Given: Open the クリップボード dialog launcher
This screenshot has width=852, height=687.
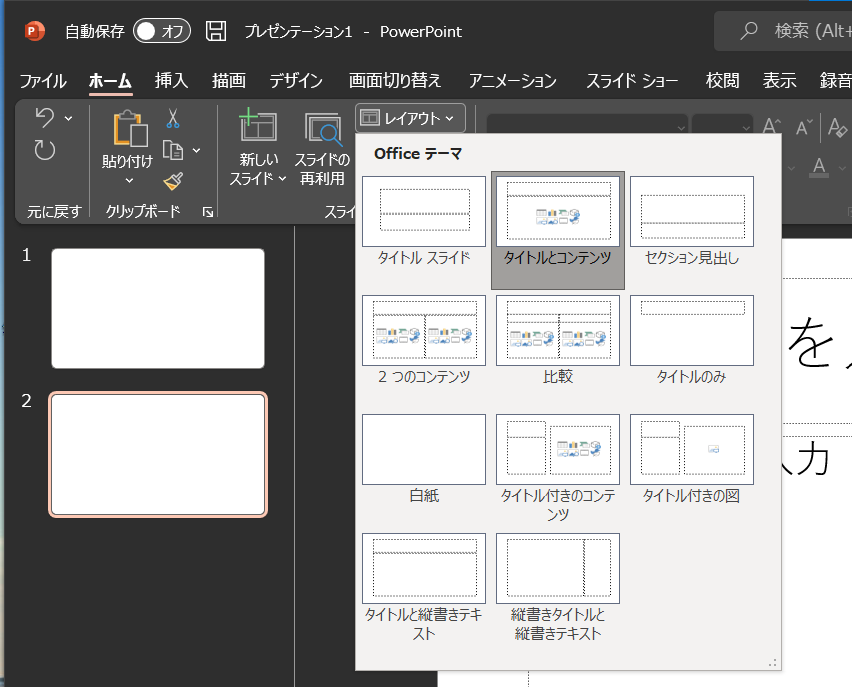Looking at the screenshot, I should pyautogui.click(x=208, y=212).
